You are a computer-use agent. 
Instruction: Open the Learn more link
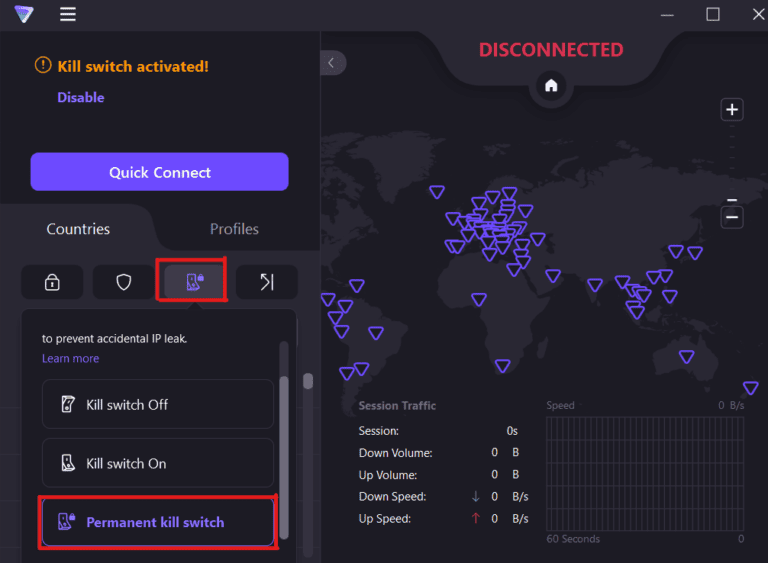pos(70,358)
